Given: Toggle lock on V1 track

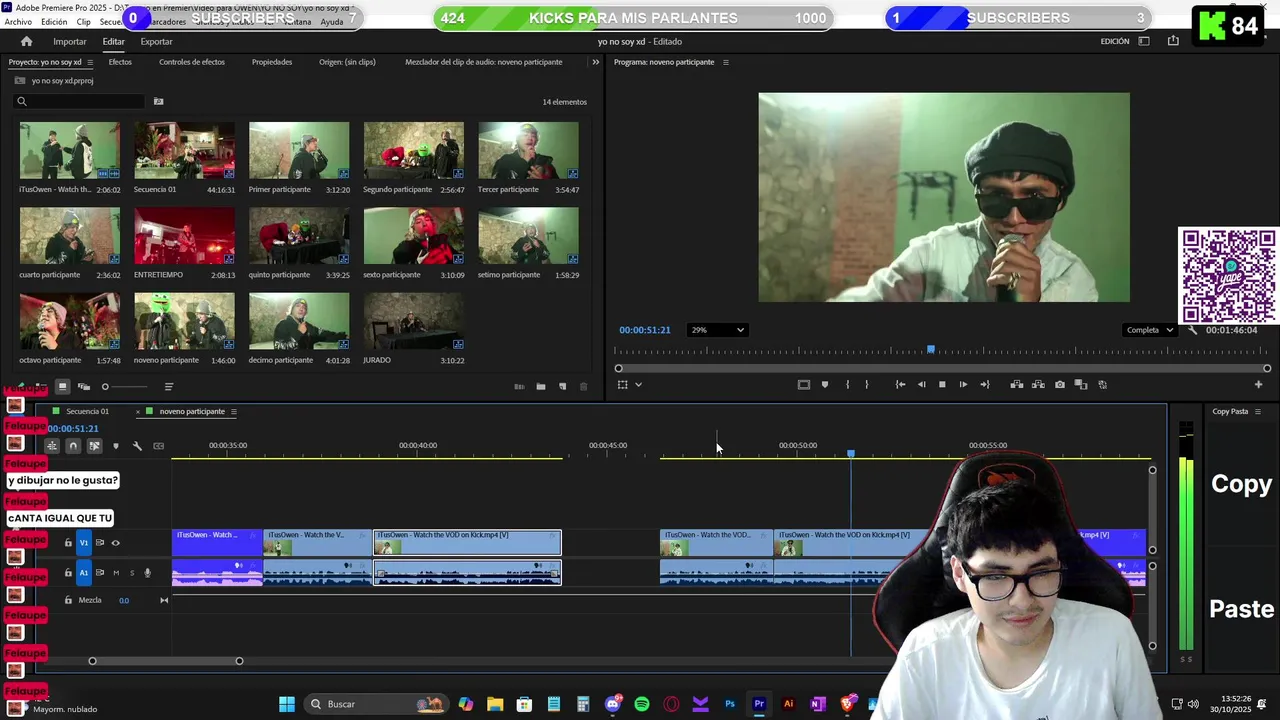Looking at the screenshot, I should tap(68, 543).
